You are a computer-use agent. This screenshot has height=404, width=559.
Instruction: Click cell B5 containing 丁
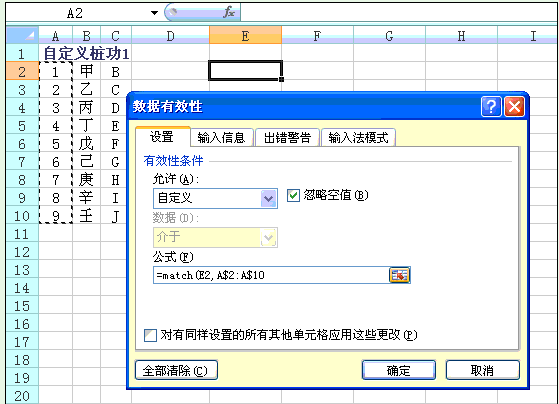87,126
